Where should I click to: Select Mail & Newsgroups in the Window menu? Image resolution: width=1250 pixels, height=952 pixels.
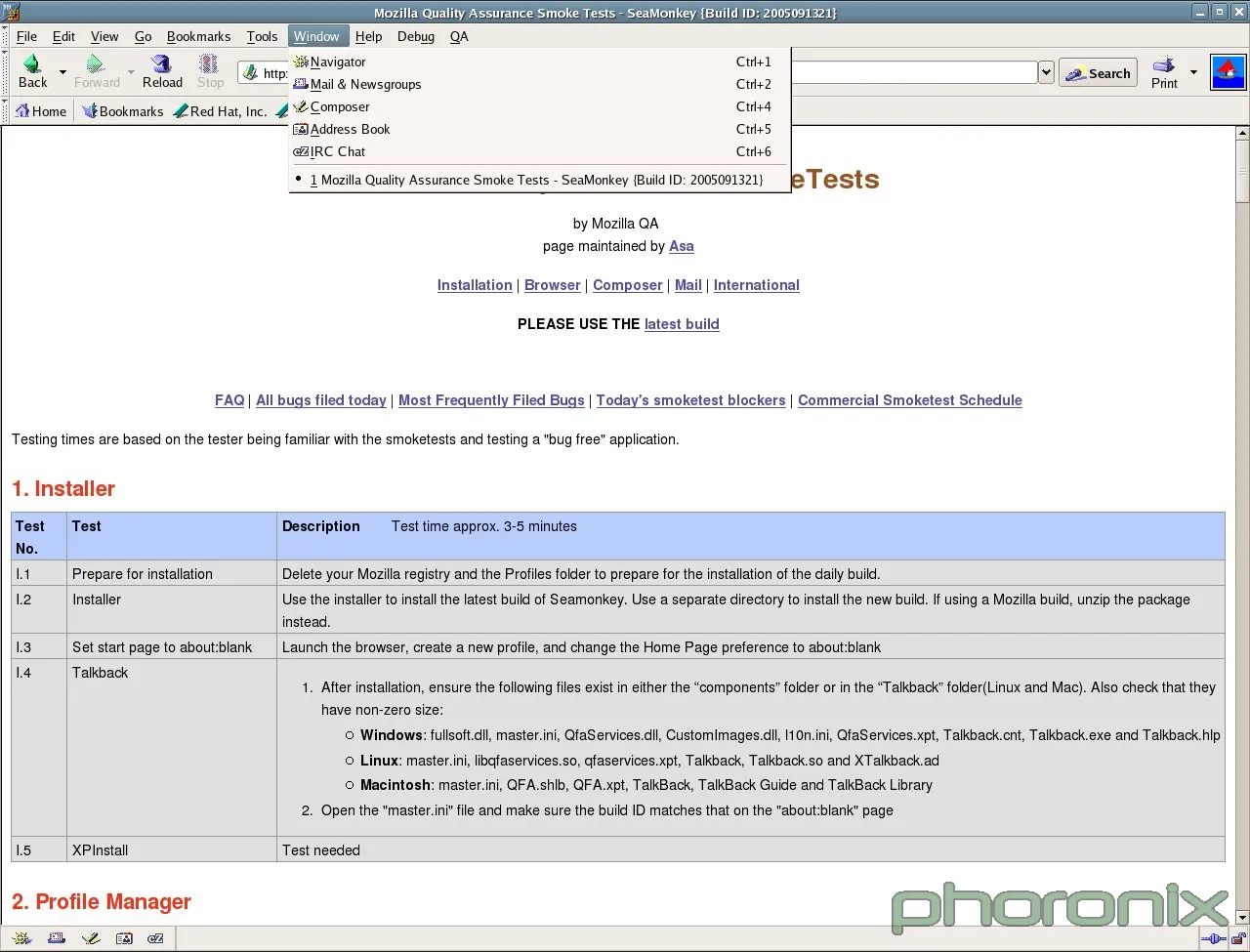540,84
